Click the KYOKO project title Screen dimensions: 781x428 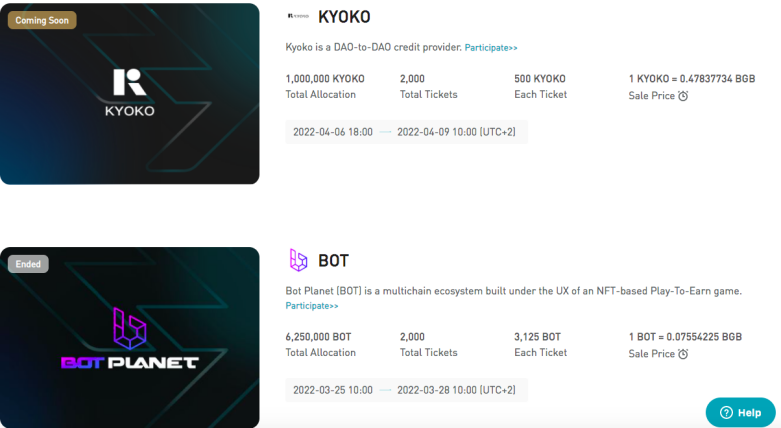344,17
